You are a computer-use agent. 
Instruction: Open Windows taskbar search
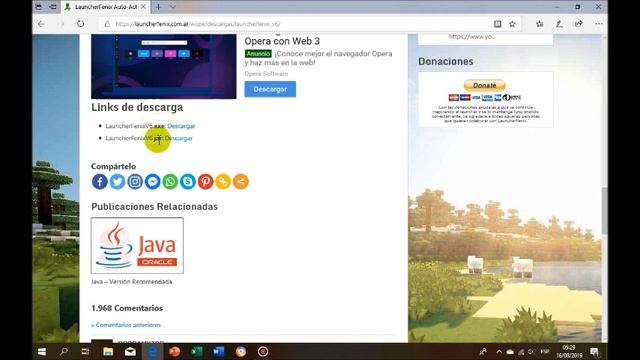[x=64, y=351]
